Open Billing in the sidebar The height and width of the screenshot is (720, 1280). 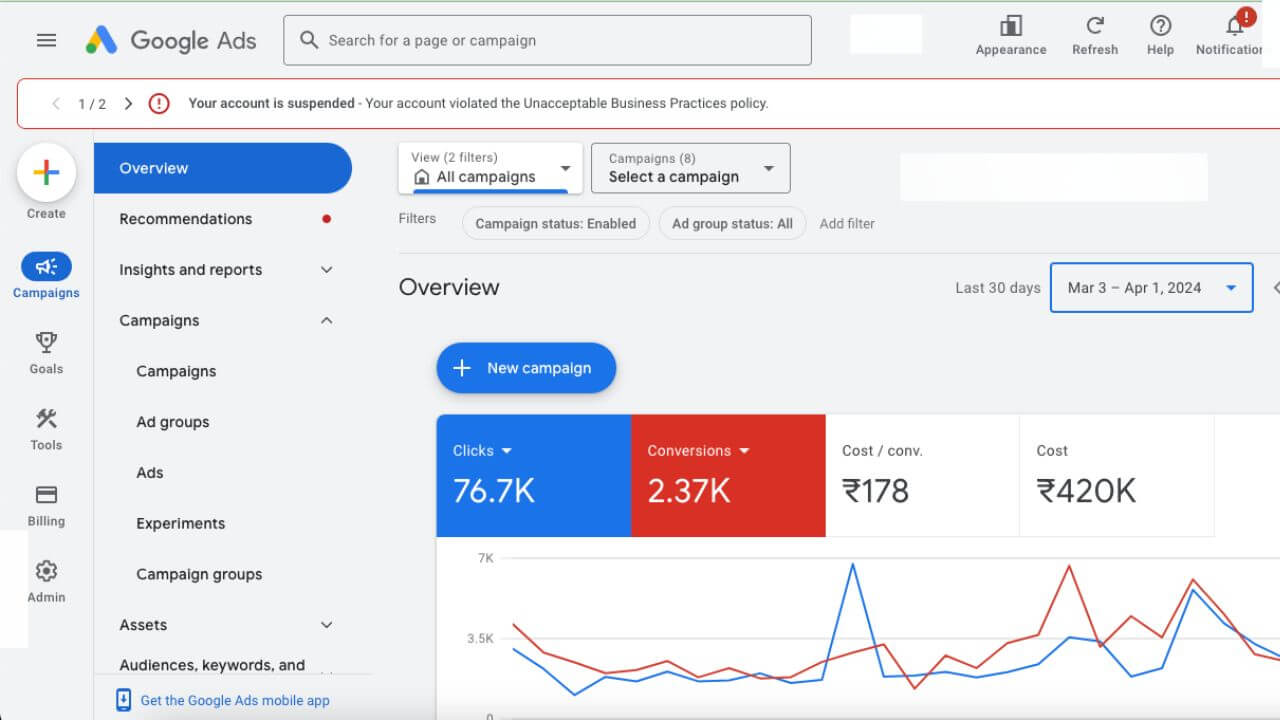pyautogui.click(x=46, y=505)
